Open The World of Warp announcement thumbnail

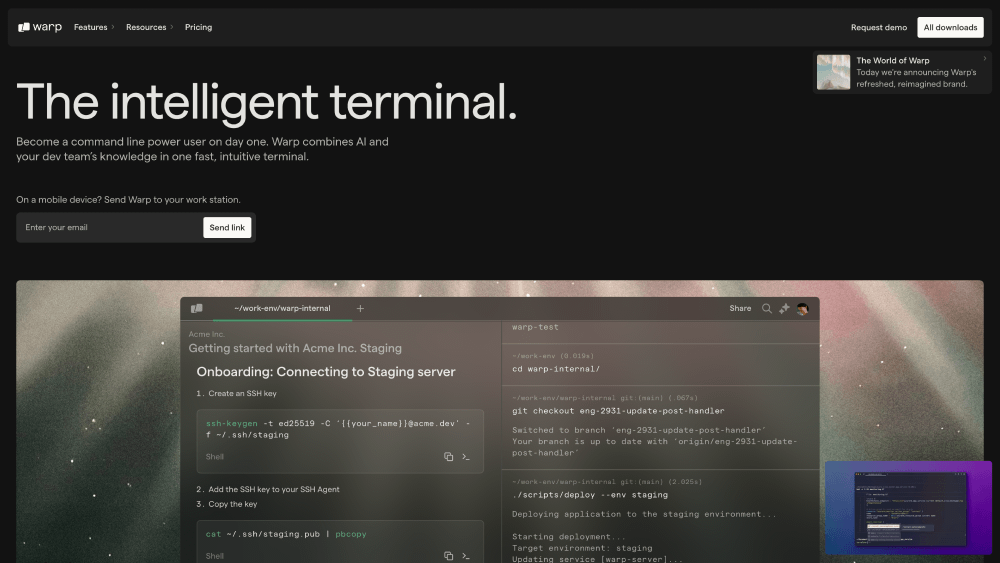pos(834,72)
